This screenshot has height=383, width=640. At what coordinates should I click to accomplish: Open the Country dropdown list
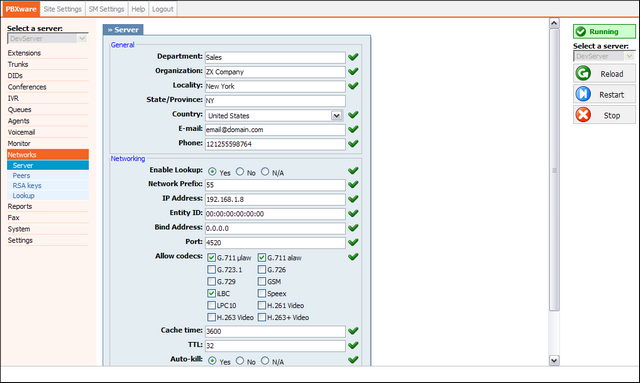pyautogui.click(x=336, y=116)
